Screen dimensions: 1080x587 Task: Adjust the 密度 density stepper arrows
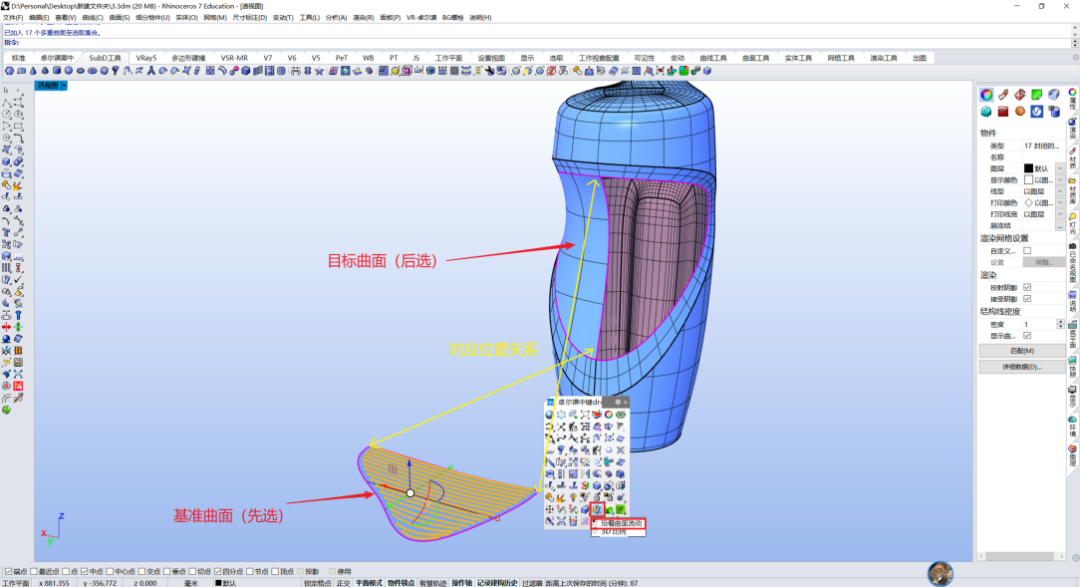1061,325
